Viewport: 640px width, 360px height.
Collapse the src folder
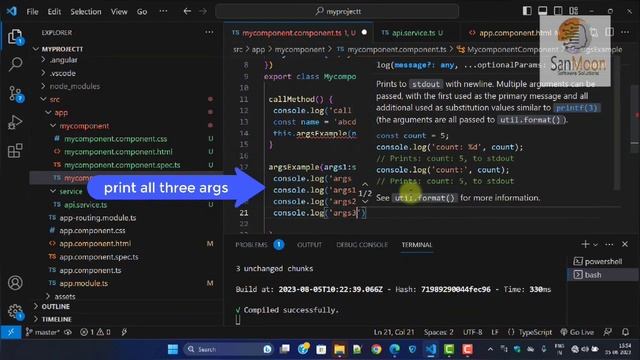(x=54, y=99)
